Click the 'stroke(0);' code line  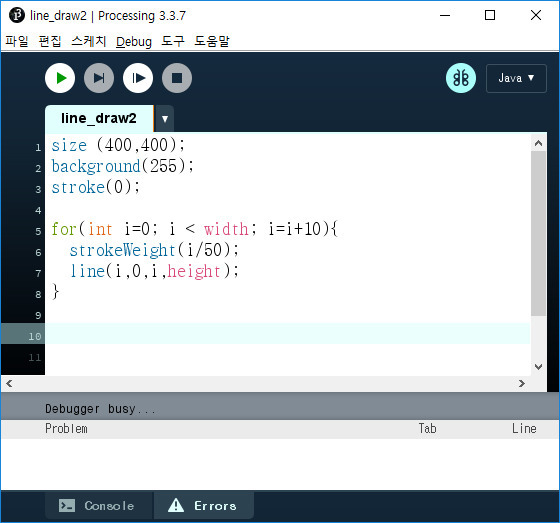tap(96, 187)
